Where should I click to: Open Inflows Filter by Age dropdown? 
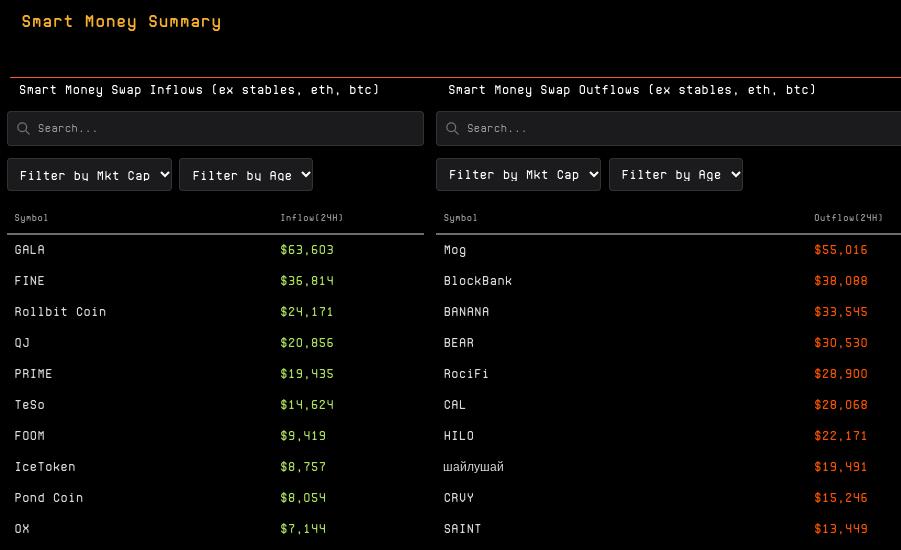[246, 175]
